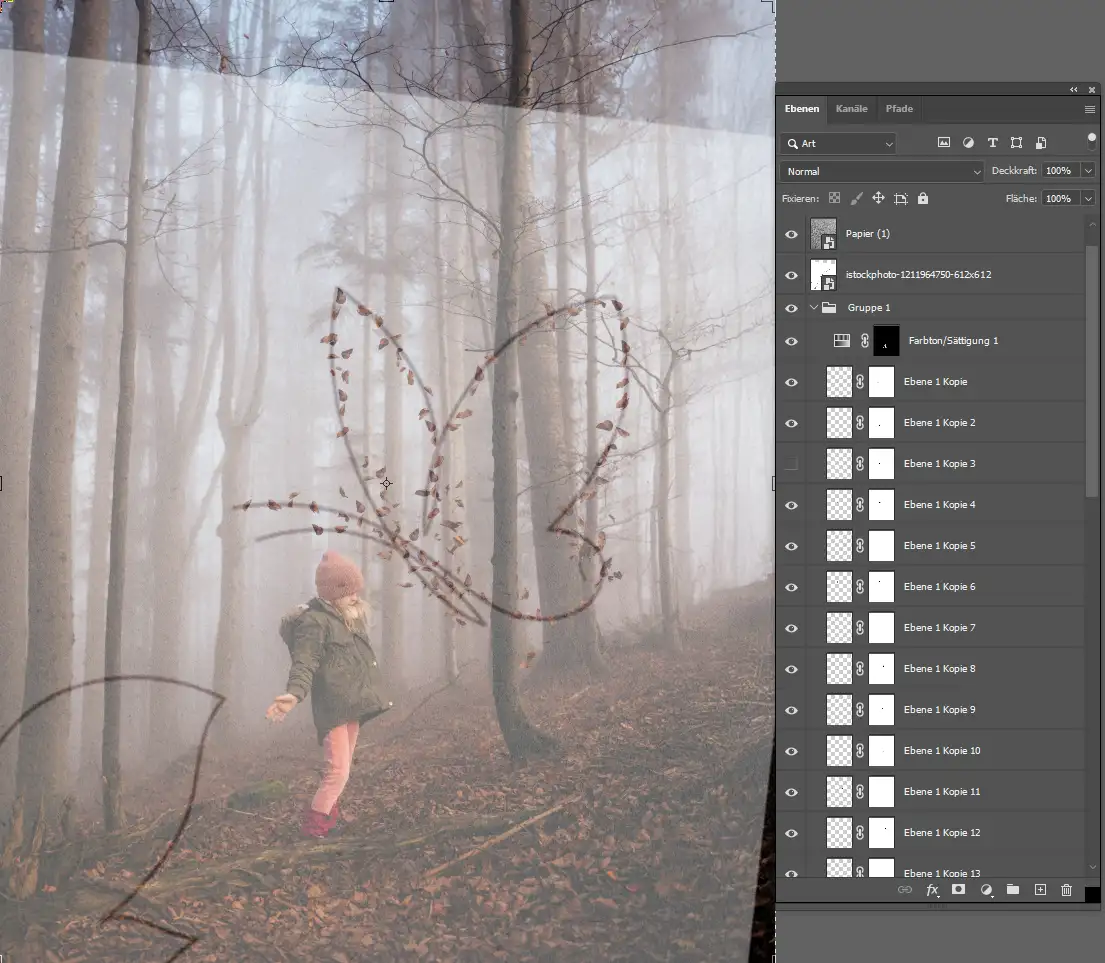The image size is (1105, 963).
Task: Hide the Papier (1) layer
Action: point(791,234)
